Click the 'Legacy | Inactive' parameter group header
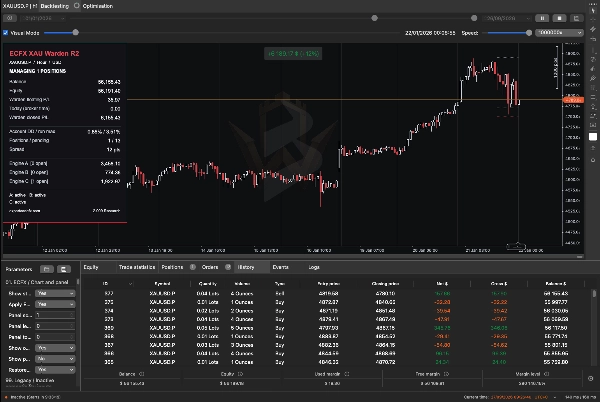The height and width of the screenshot is (402, 600). coord(29,381)
